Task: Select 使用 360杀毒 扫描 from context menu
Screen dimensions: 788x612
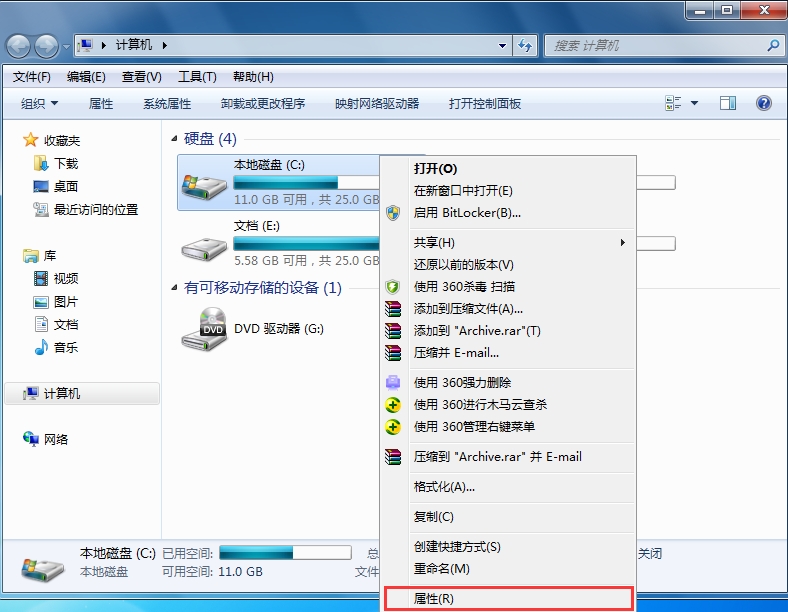Action: (x=464, y=287)
